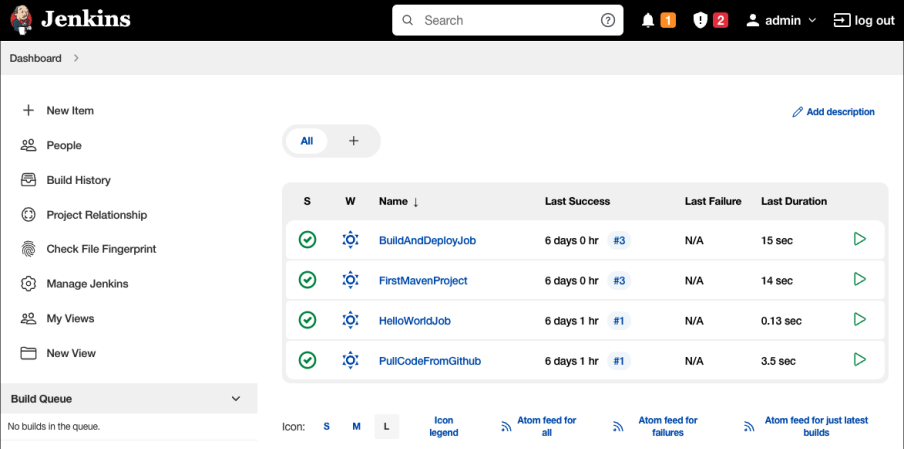This screenshot has width=904, height=449.
Task: Add a new view tab with plus
Action: coord(354,141)
